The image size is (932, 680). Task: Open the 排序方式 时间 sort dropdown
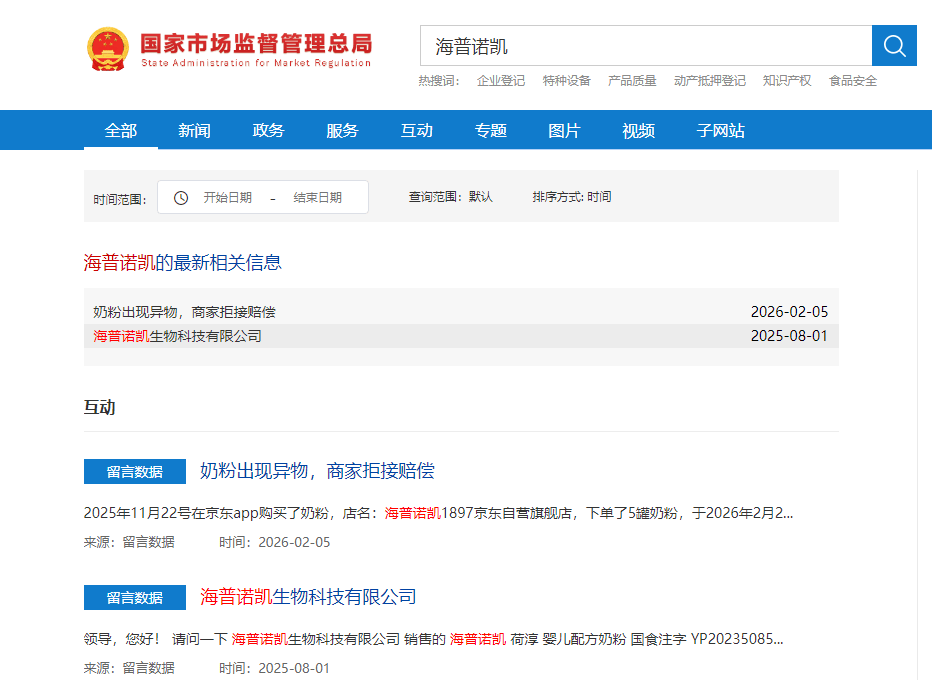tap(572, 197)
